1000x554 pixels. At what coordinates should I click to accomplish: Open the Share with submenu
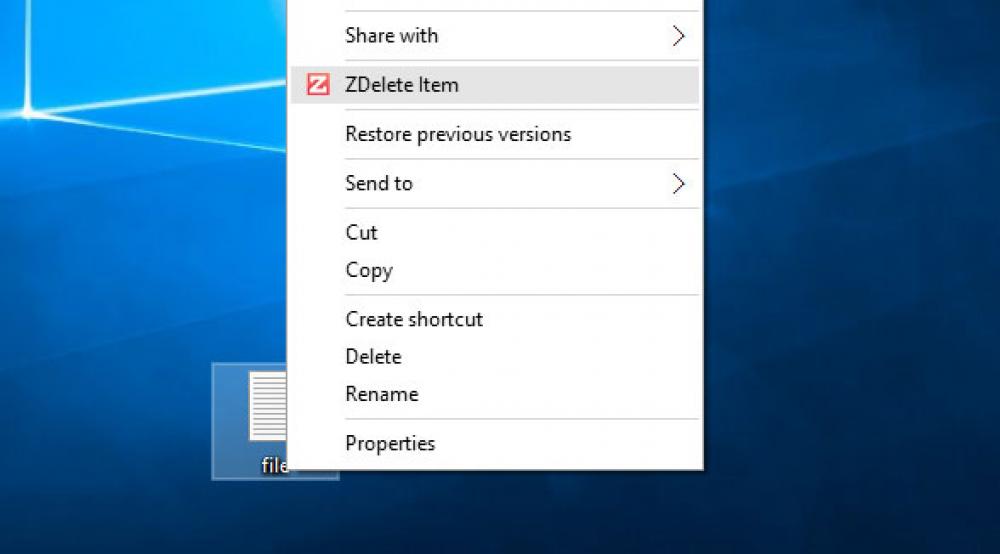[x=495, y=36]
